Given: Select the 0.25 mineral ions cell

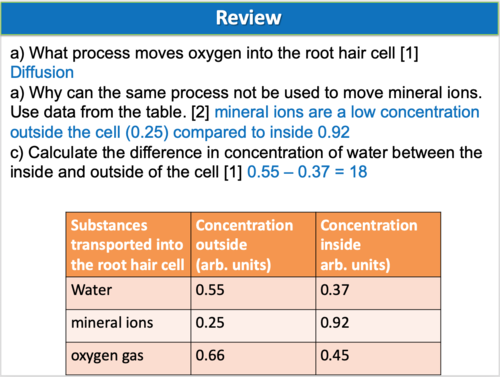Looking at the screenshot, I should 253,326.
